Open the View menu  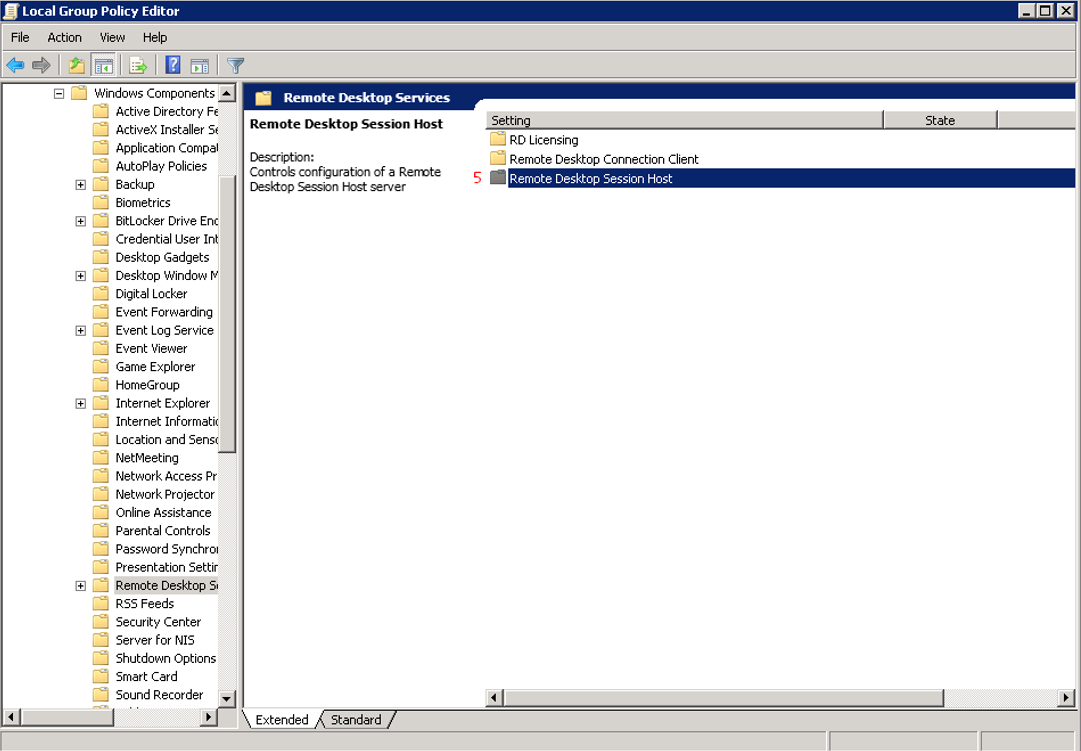112,37
